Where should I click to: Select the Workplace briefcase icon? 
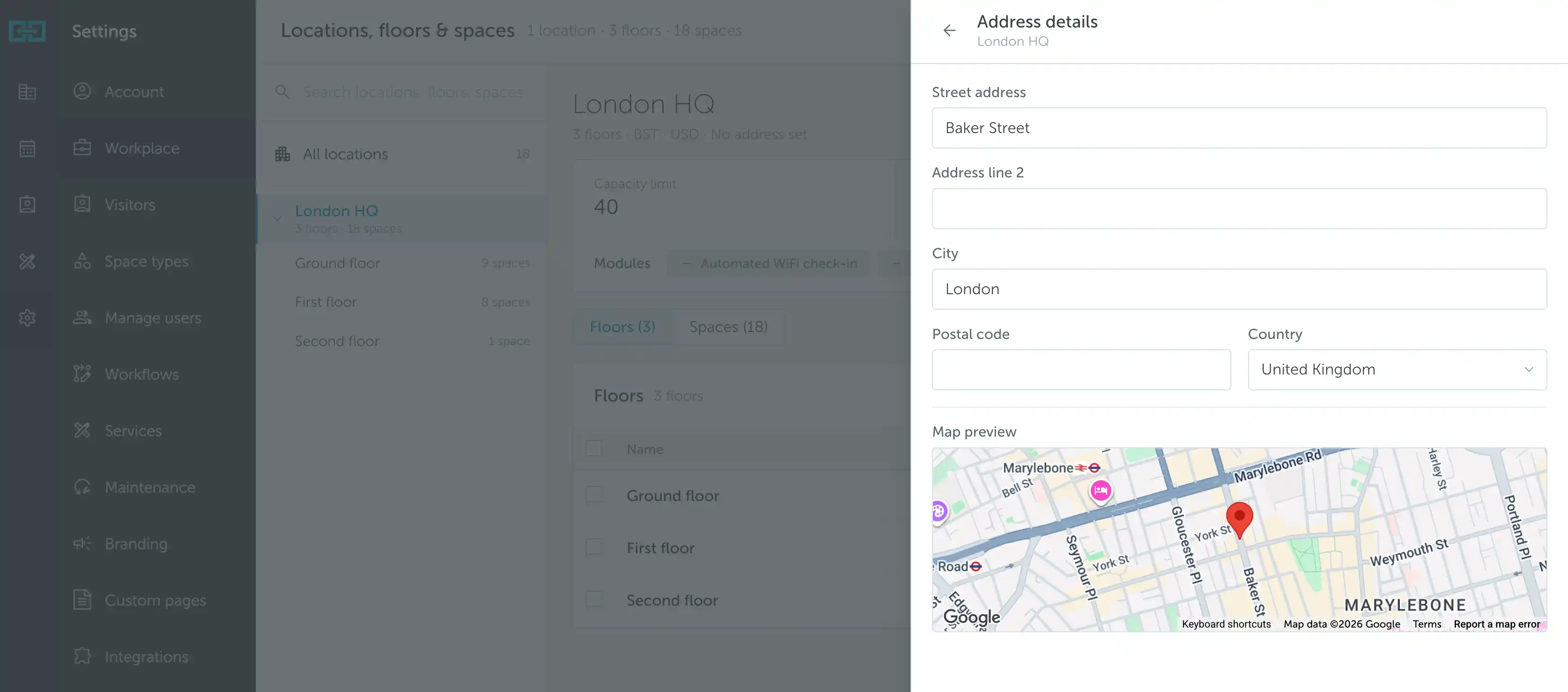(x=82, y=148)
